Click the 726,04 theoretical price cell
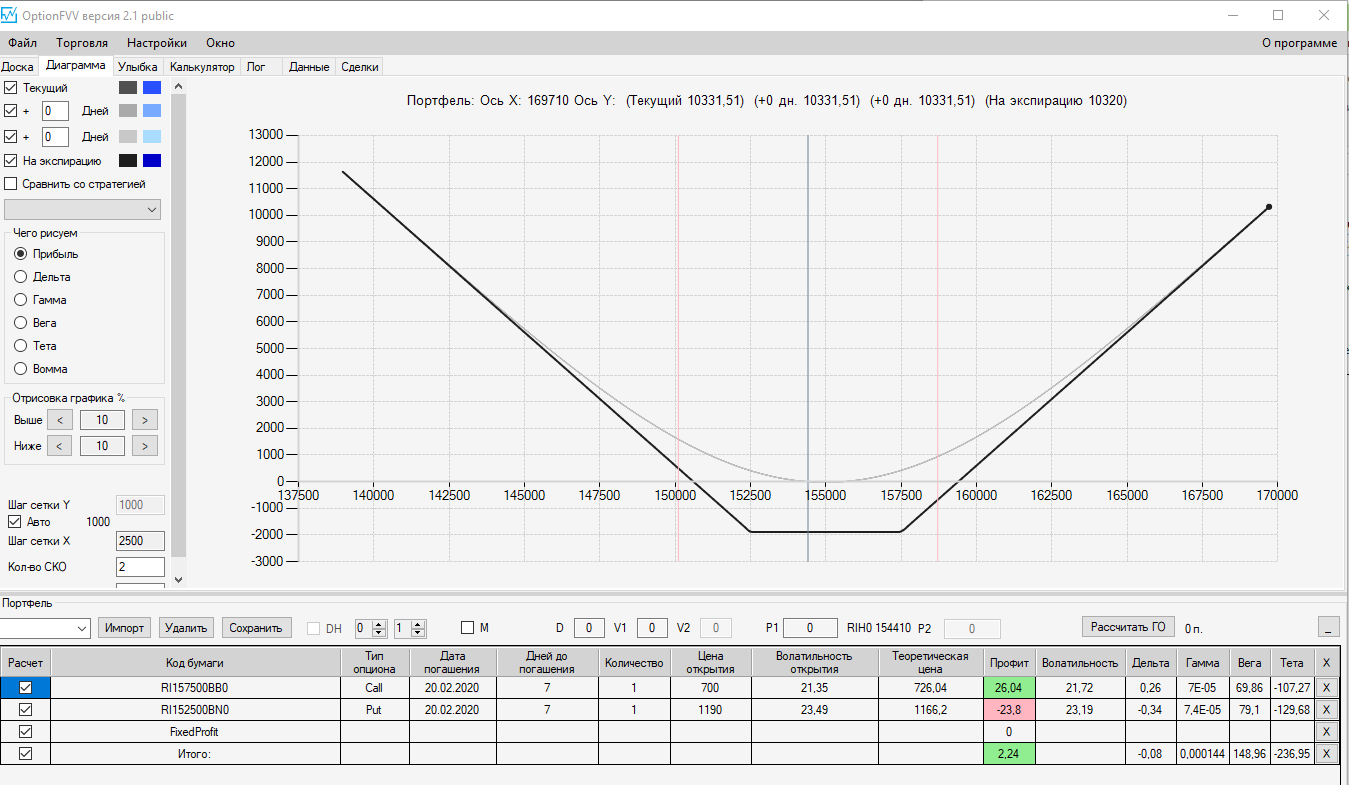The image size is (1349, 785). (931, 687)
